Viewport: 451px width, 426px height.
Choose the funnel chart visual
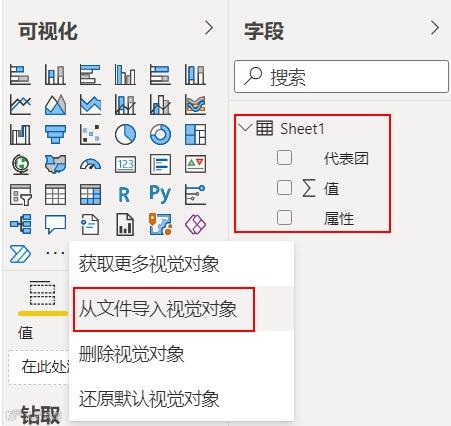[55, 134]
